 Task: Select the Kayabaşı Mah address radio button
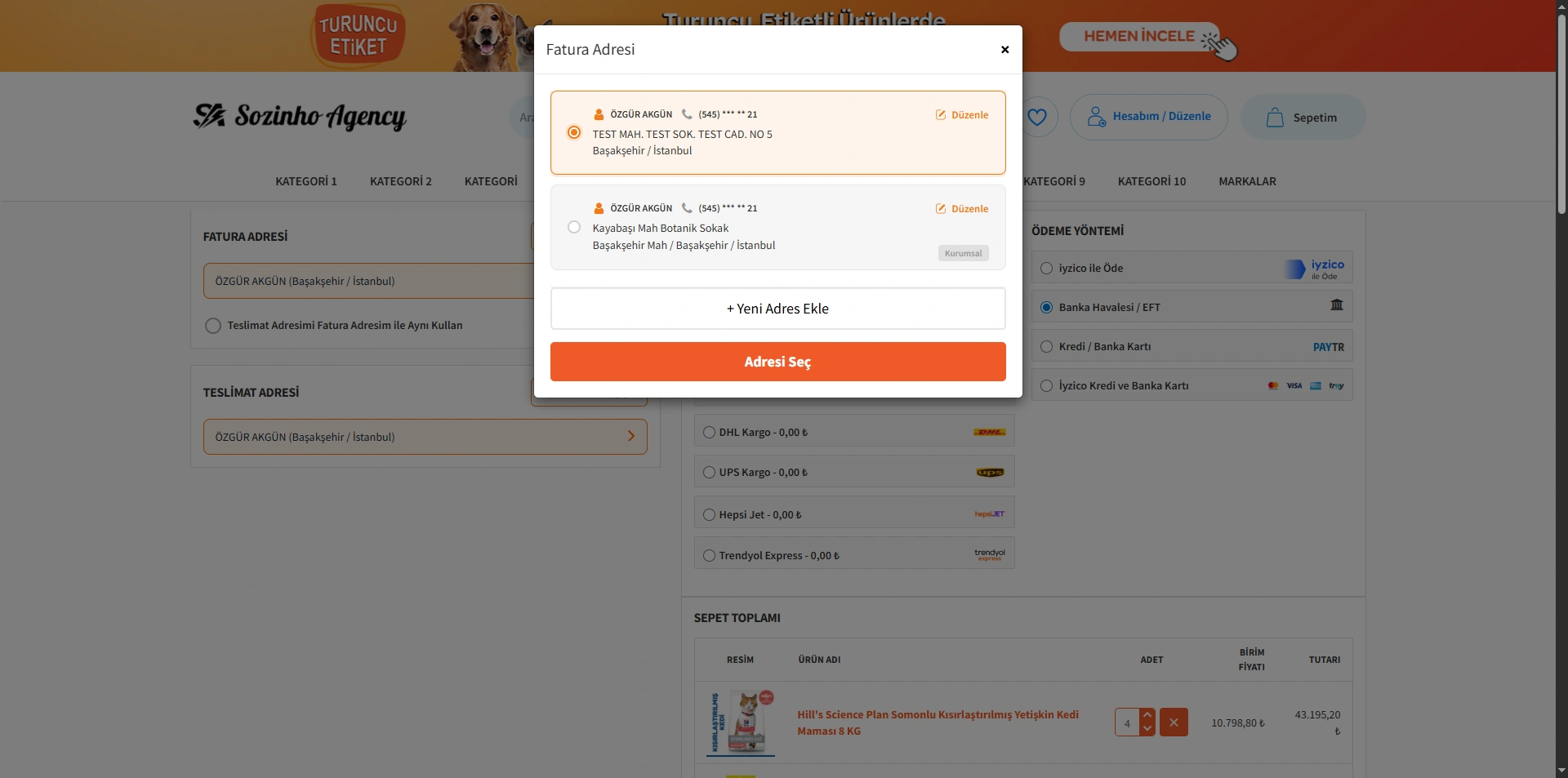click(x=574, y=228)
